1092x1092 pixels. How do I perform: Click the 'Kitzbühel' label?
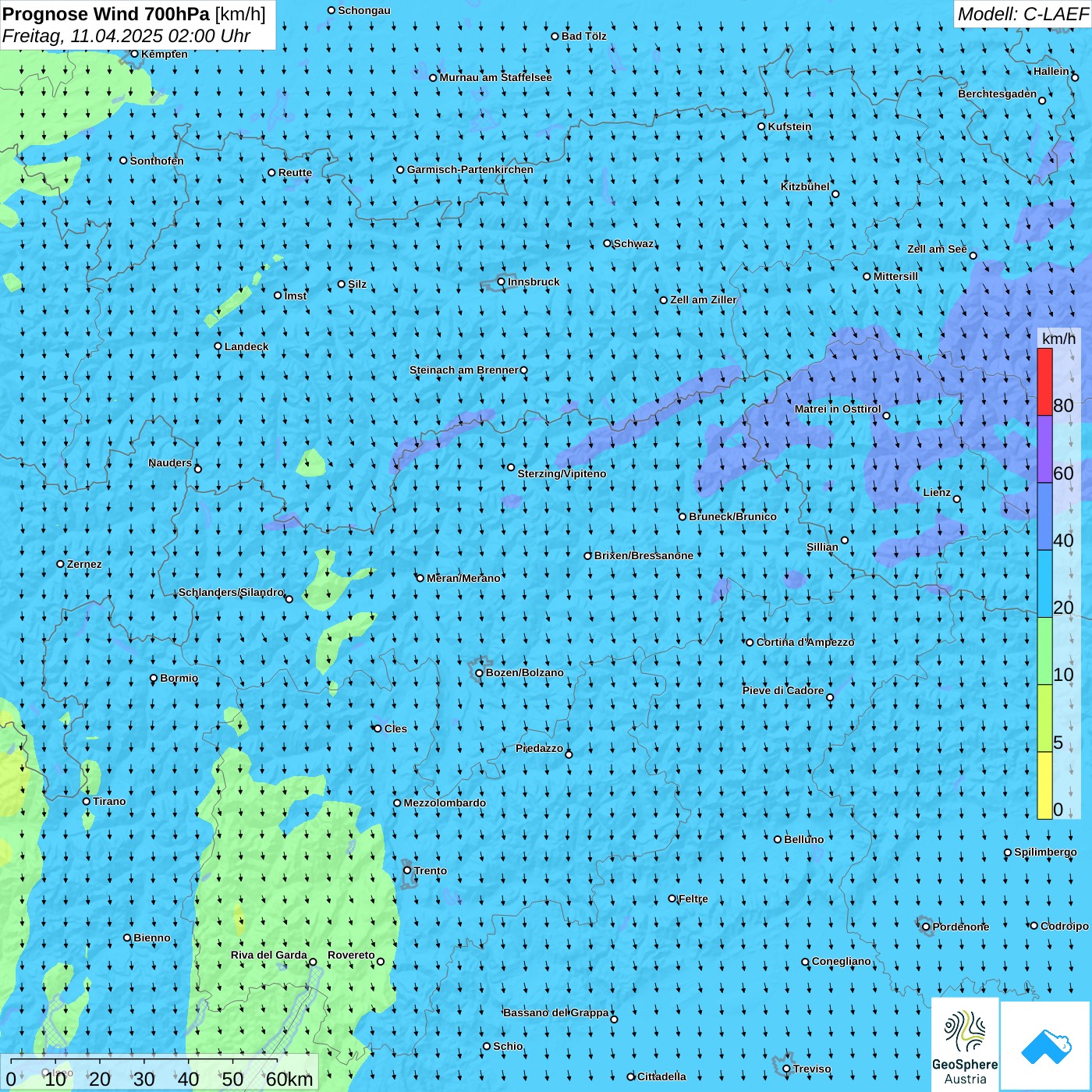click(x=805, y=186)
